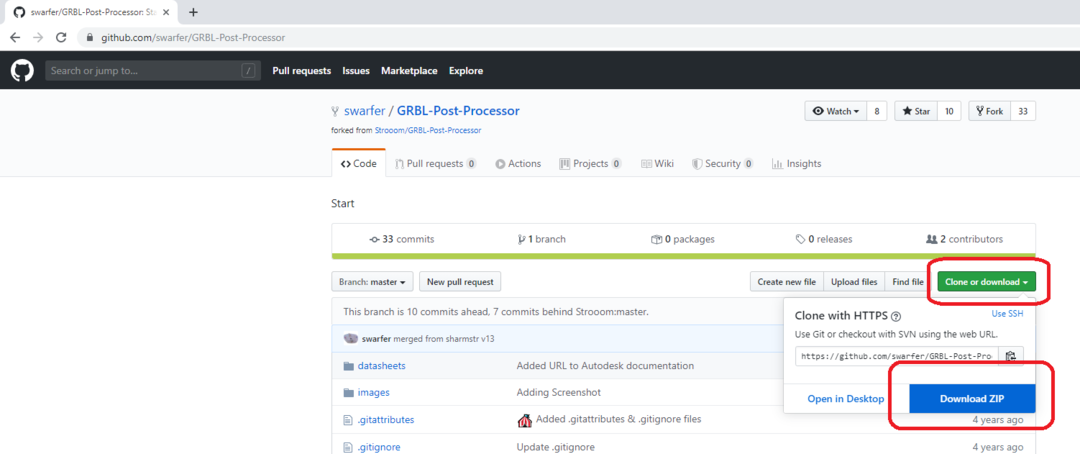Viewport: 1080px width, 454px height.
Task: Switch to the Pull requests tab
Action: coord(435,164)
